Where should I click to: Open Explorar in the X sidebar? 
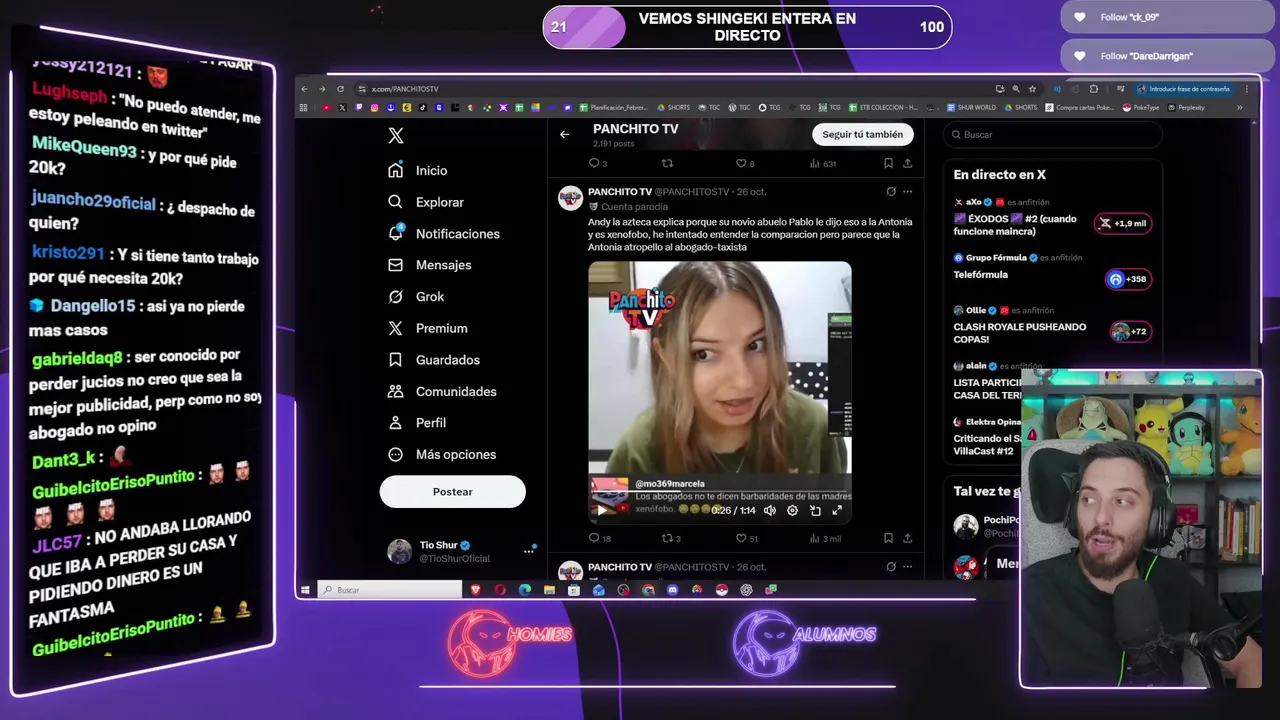426,202
